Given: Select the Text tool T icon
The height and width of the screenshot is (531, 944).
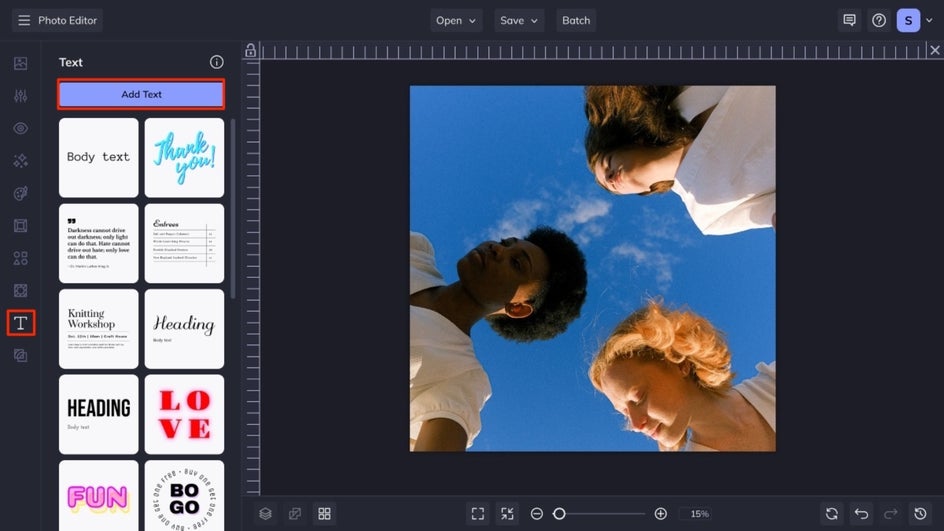Looking at the screenshot, I should coord(20,323).
